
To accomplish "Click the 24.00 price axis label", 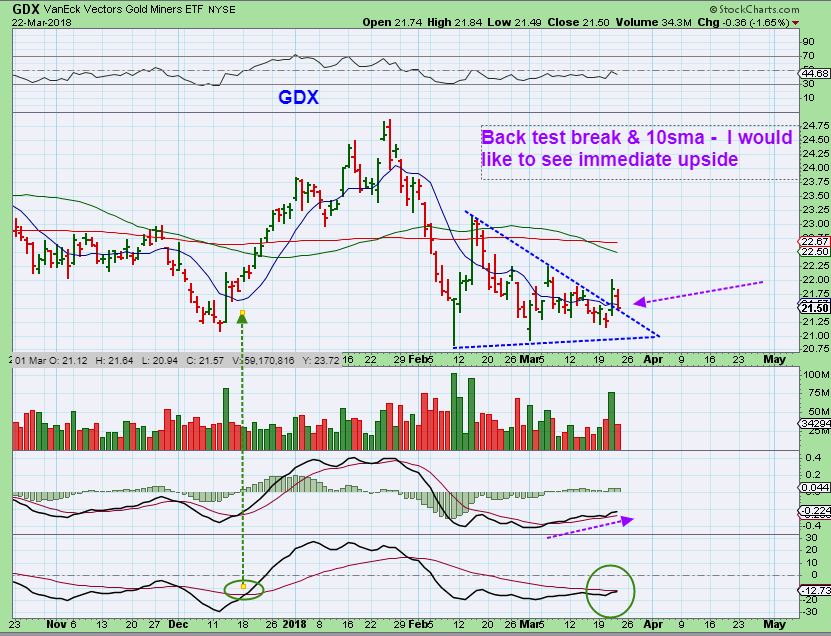I will click(817, 167).
